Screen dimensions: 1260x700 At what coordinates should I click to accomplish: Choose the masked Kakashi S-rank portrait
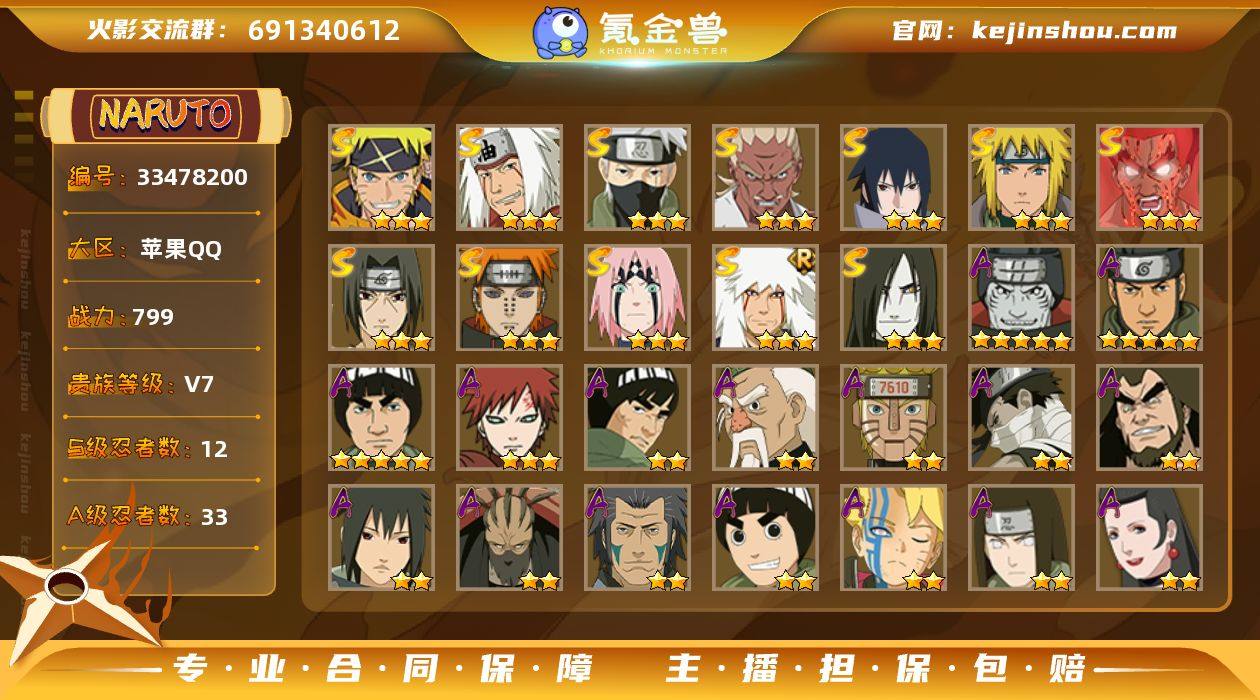tap(637, 178)
